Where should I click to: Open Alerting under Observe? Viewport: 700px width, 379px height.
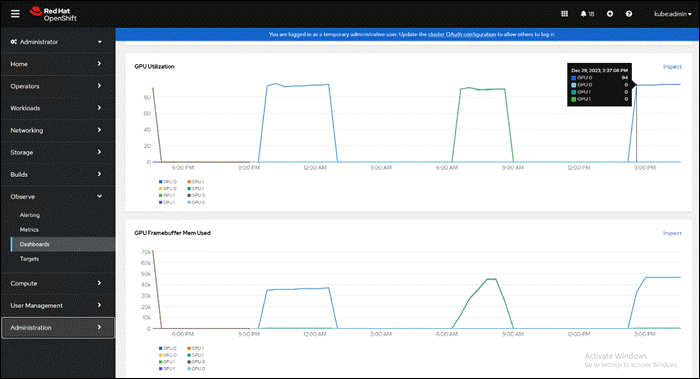coord(29,215)
